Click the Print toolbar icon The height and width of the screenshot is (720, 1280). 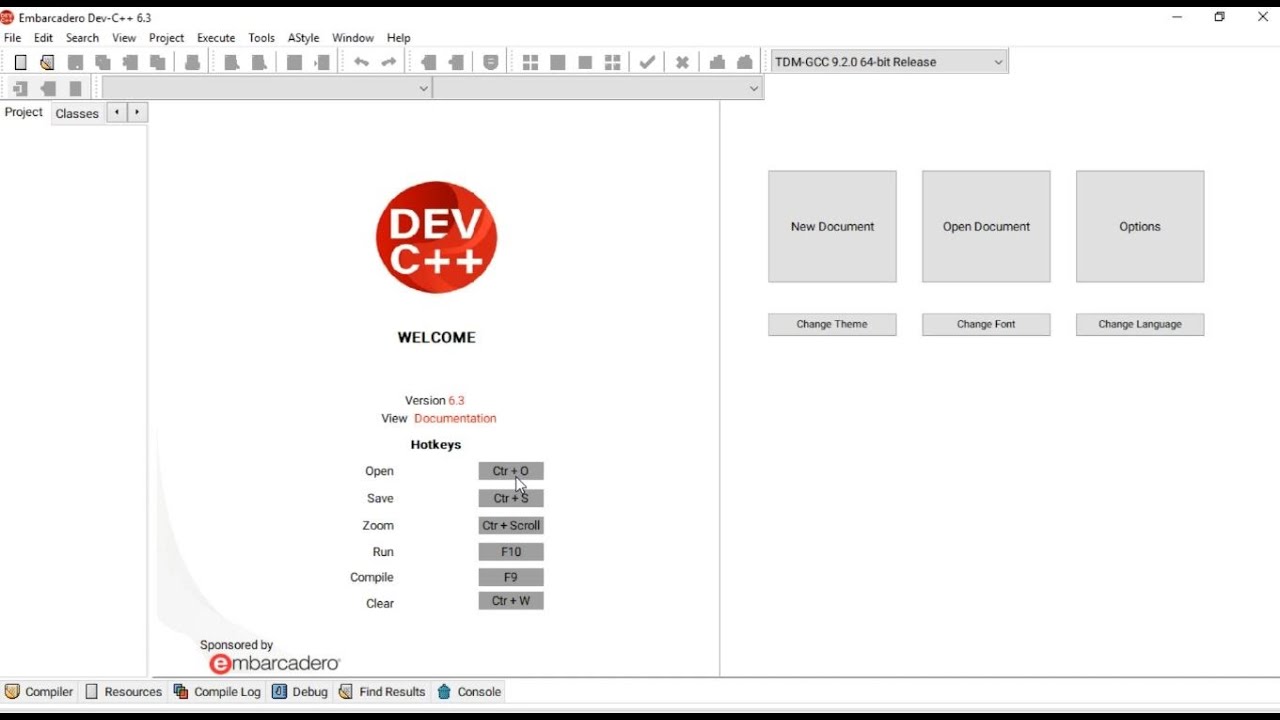click(193, 62)
